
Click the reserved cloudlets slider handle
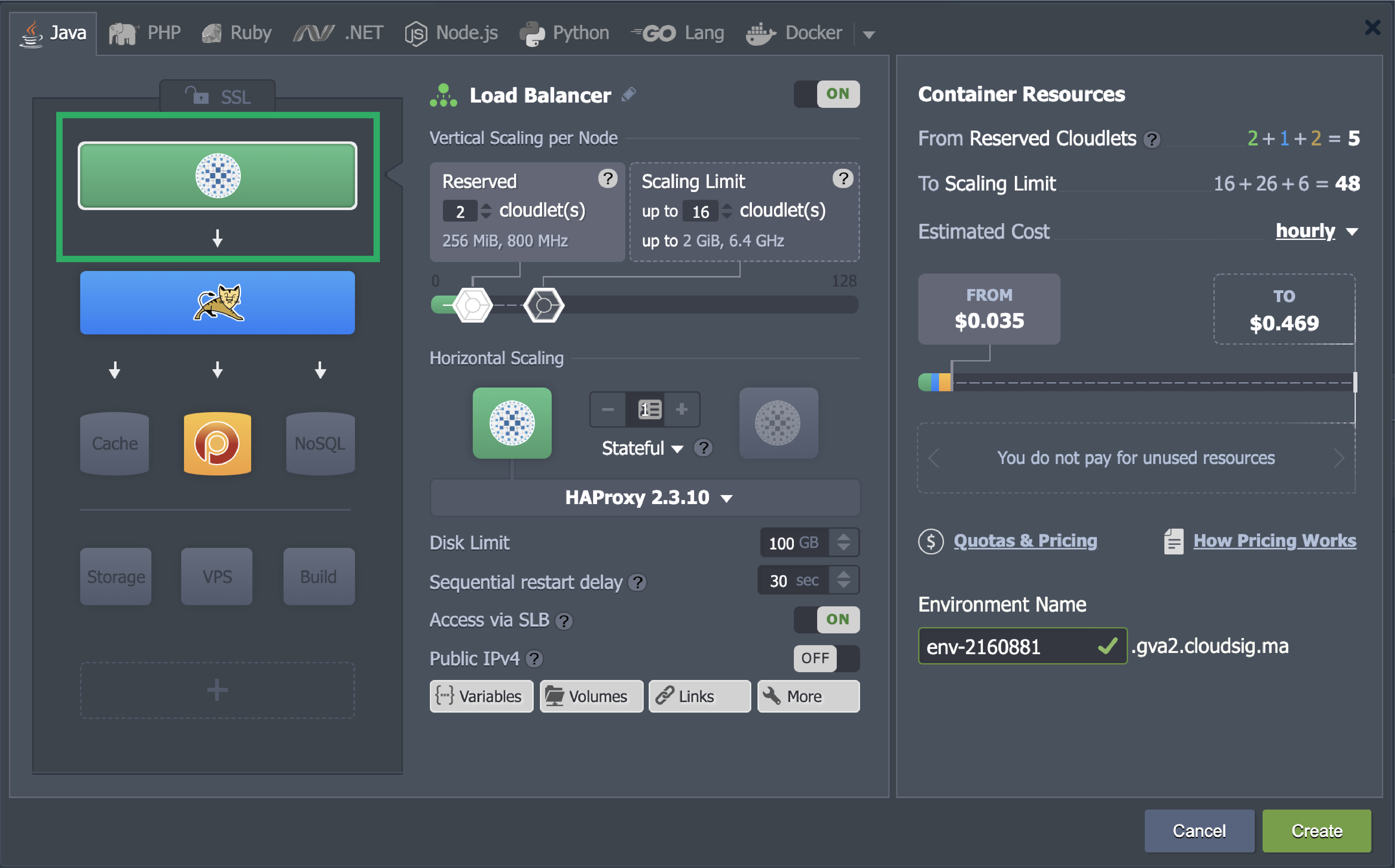click(472, 305)
